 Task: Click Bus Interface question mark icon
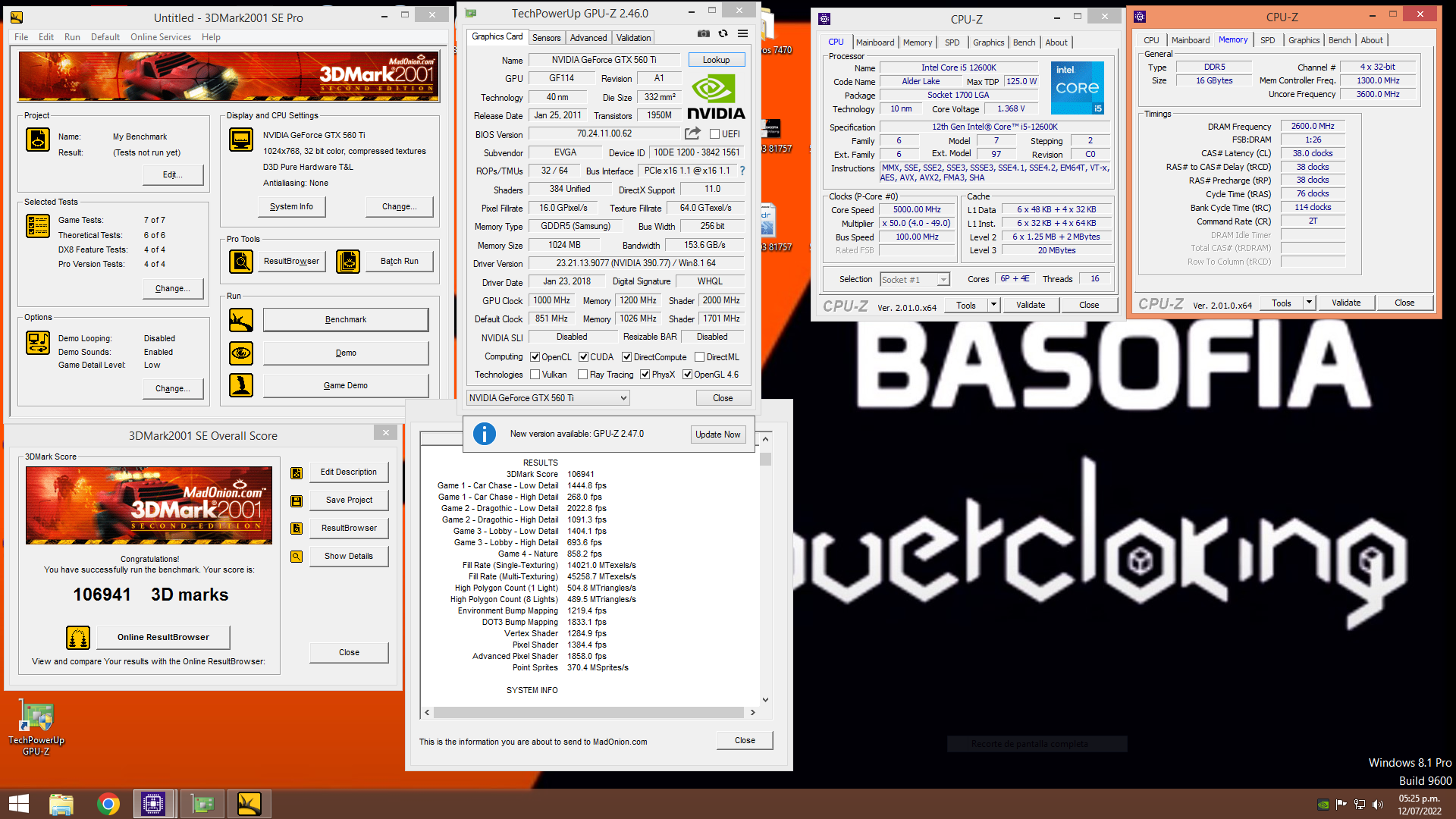tap(742, 171)
